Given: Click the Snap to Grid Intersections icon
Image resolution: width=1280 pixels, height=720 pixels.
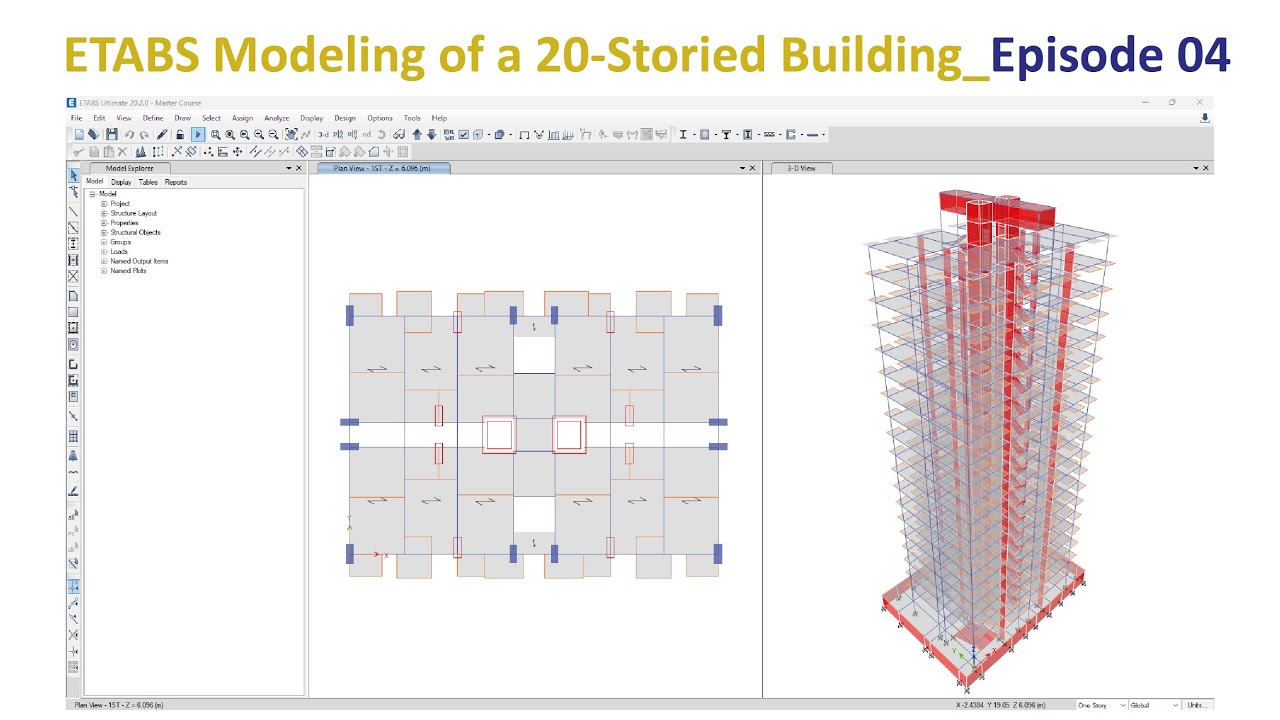Looking at the screenshot, I should coord(73,587).
